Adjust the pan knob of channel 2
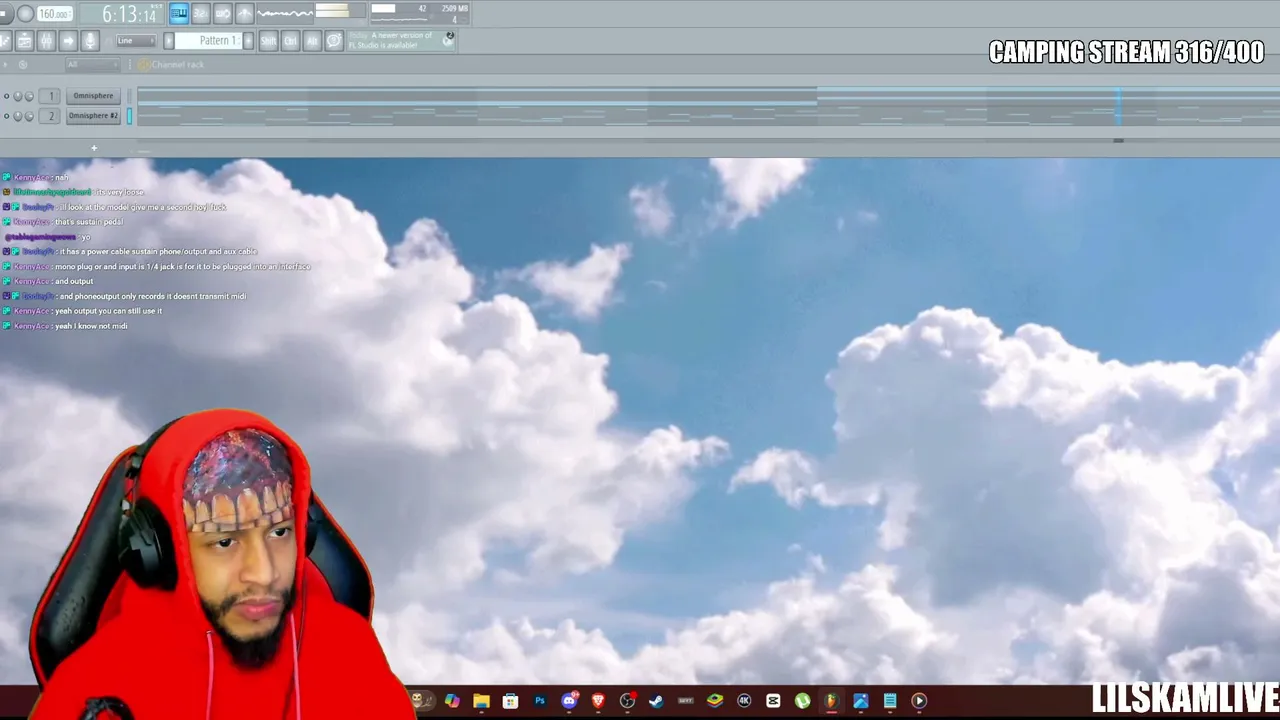The height and width of the screenshot is (720, 1280). coord(17,116)
